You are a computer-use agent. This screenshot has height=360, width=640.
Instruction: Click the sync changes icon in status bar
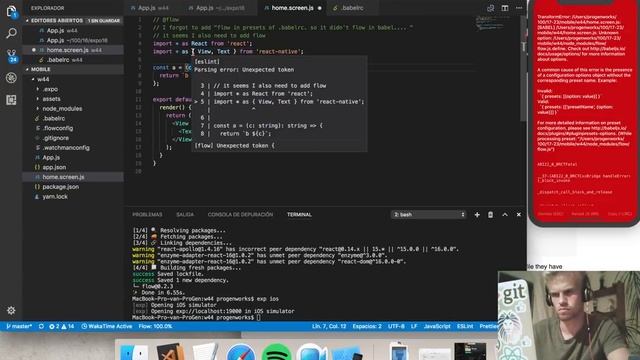[41, 327]
